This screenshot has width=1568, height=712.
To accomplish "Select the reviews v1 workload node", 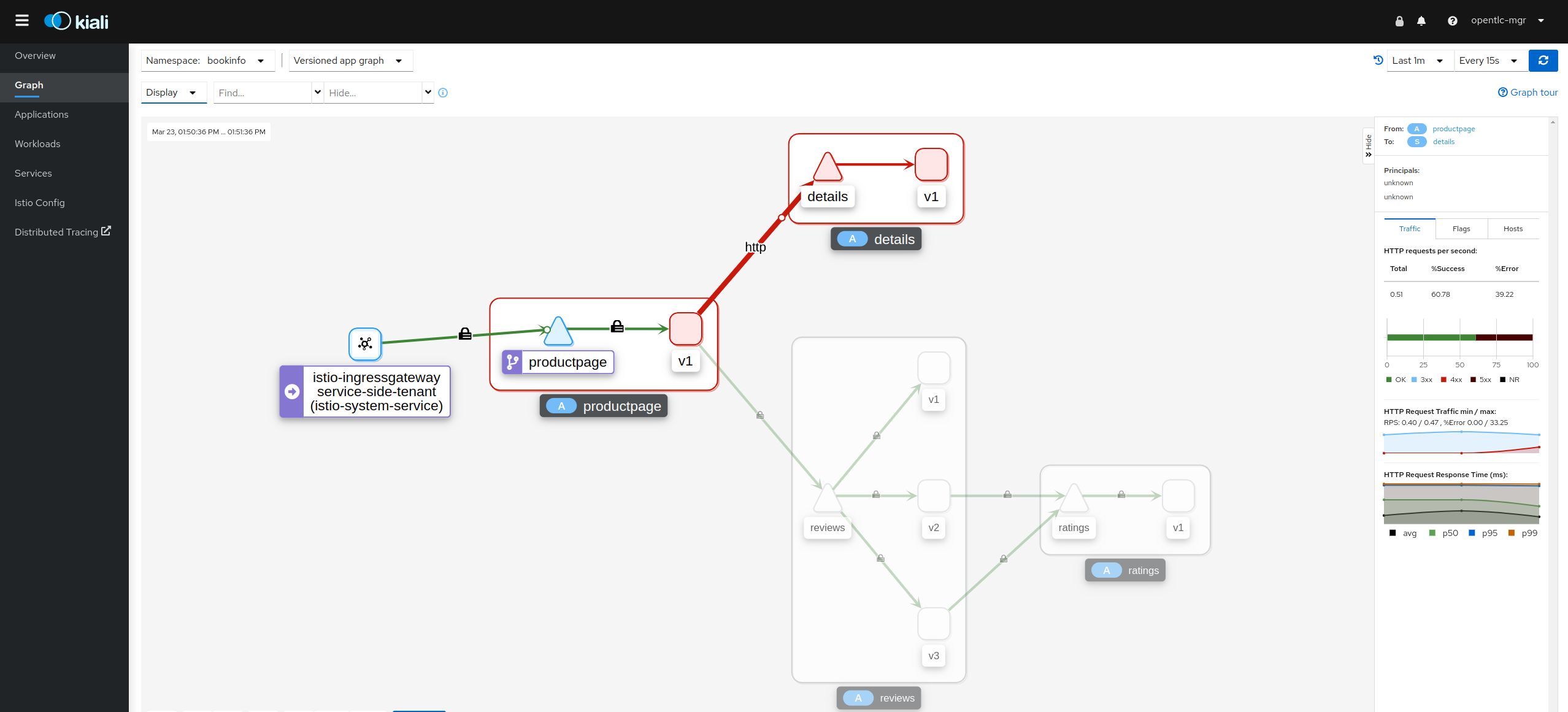I will point(934,368).
